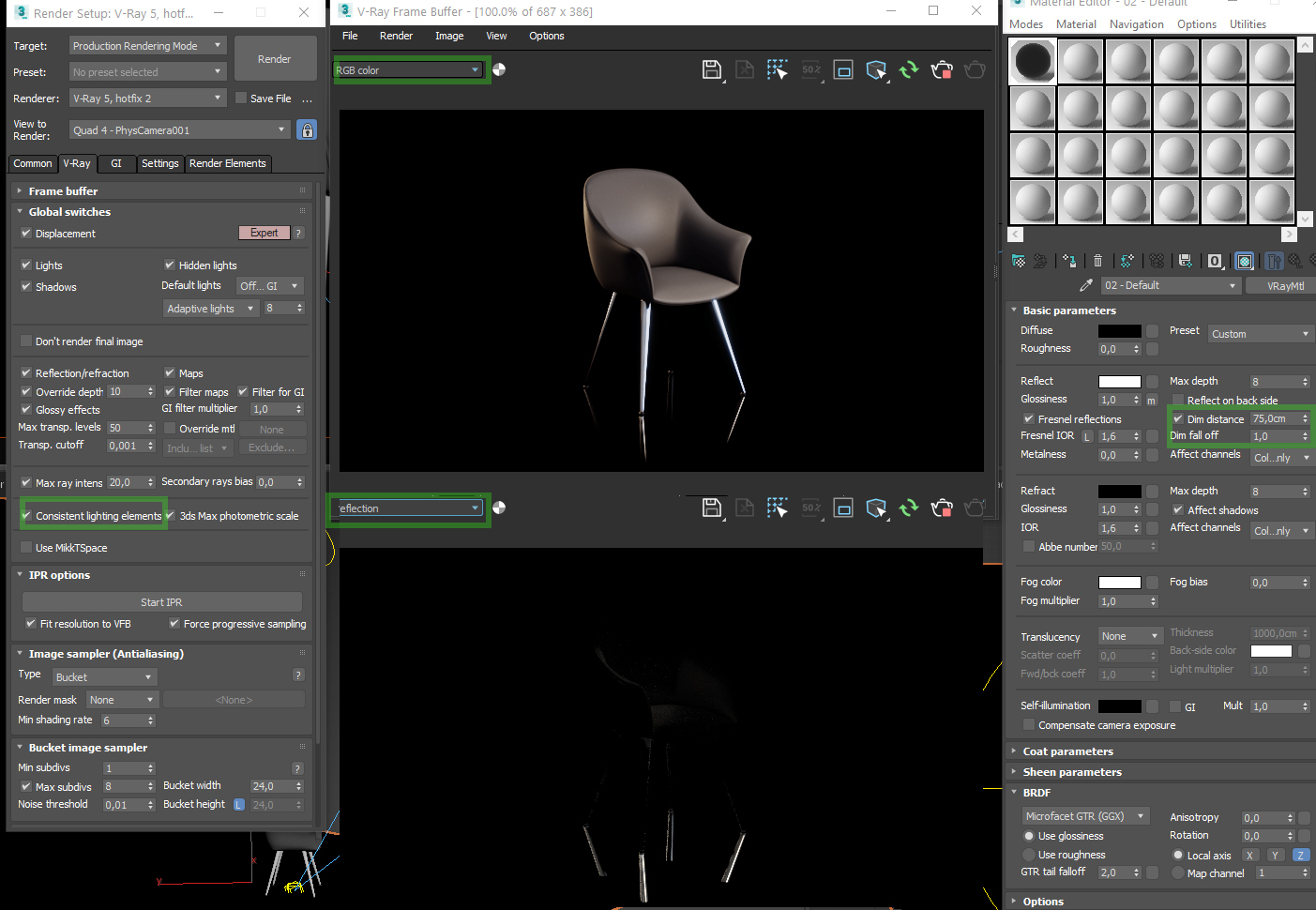
Task: Open Material Editor Utilities menu
Action: (x=1248, y=24)
